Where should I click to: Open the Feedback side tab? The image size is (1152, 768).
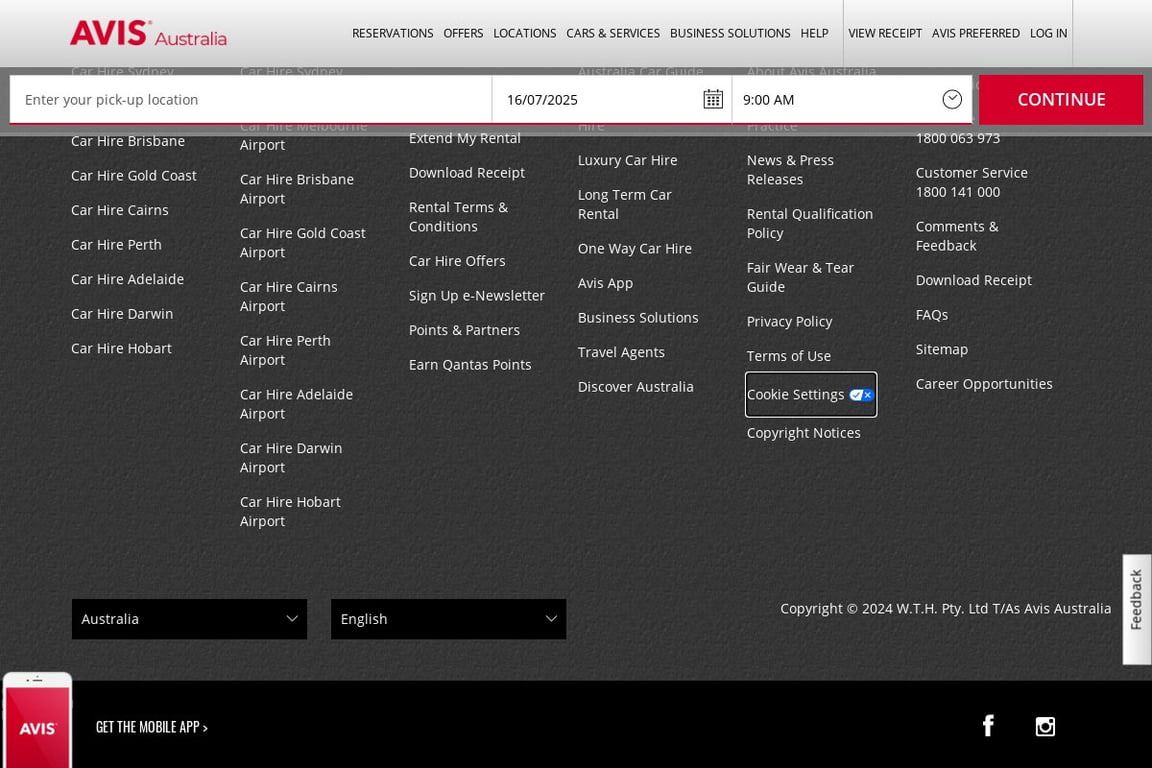[1137, 609]
